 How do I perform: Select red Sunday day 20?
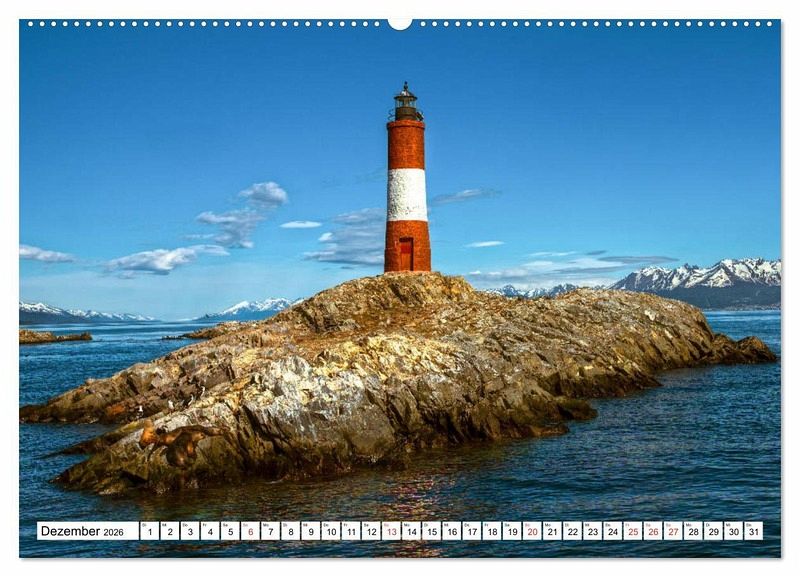532,531
